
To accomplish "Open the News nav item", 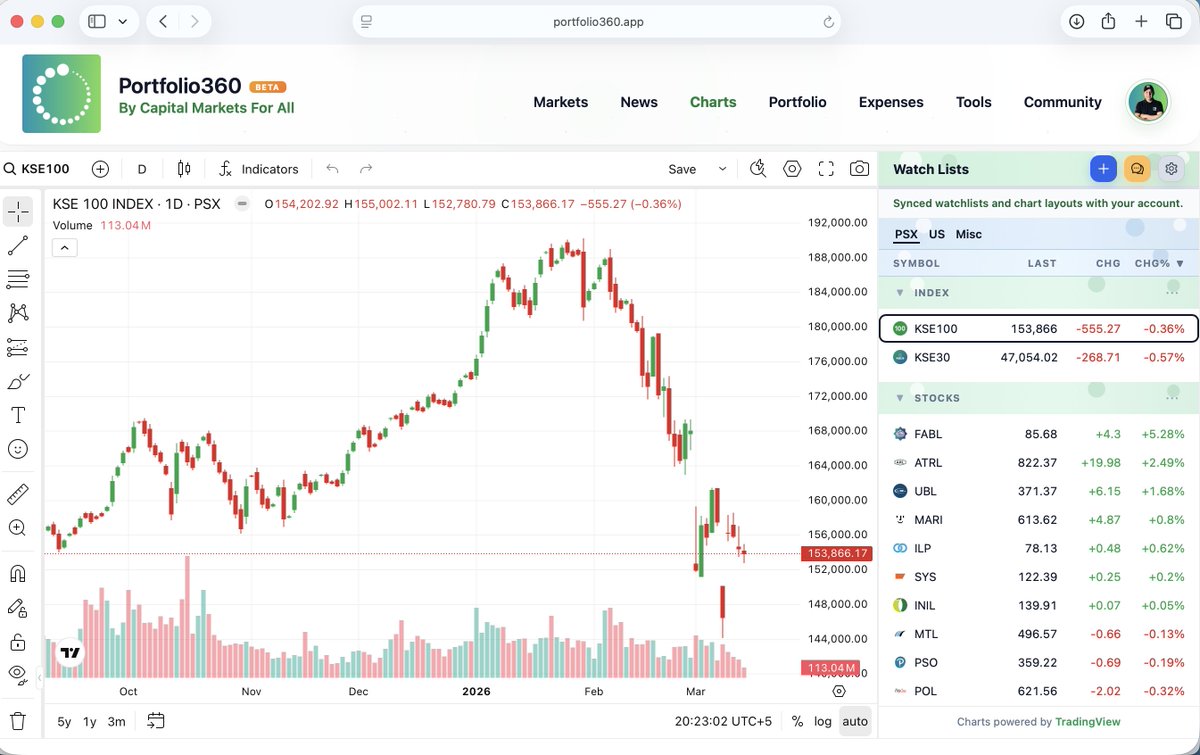I will (639, 102).
